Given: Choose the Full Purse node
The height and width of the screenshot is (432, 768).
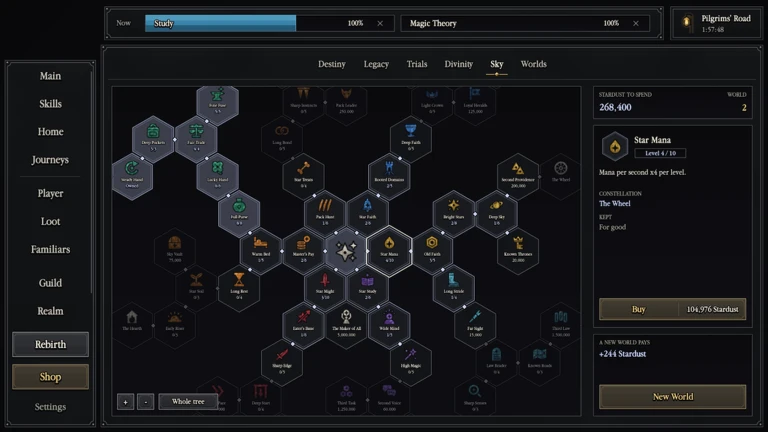Looking at the screenshot, I should (239, 214).
